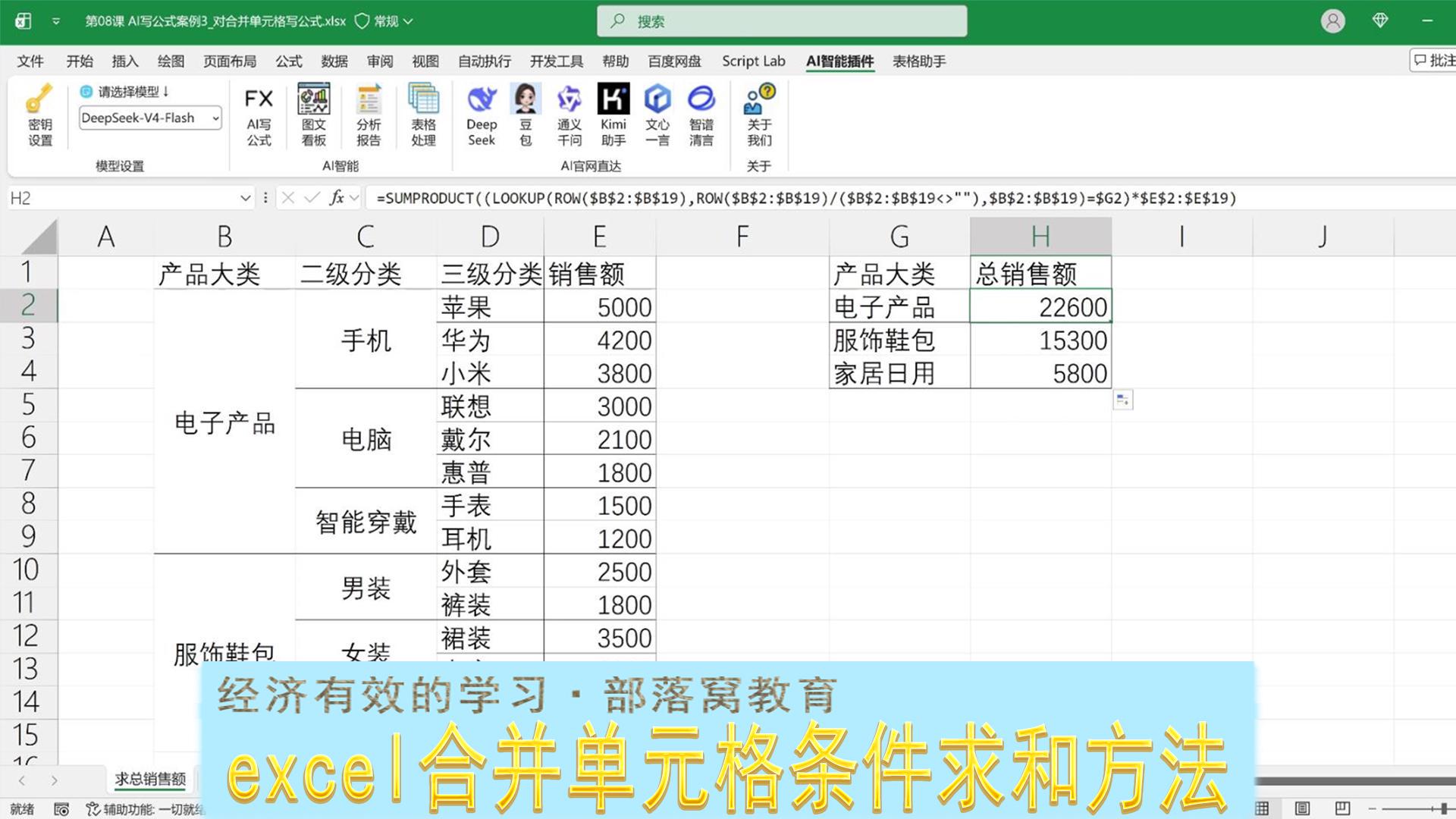
Task: Switch to the 数据 ribbon tab
Action: pyautogui.click(x=334, y=61)
